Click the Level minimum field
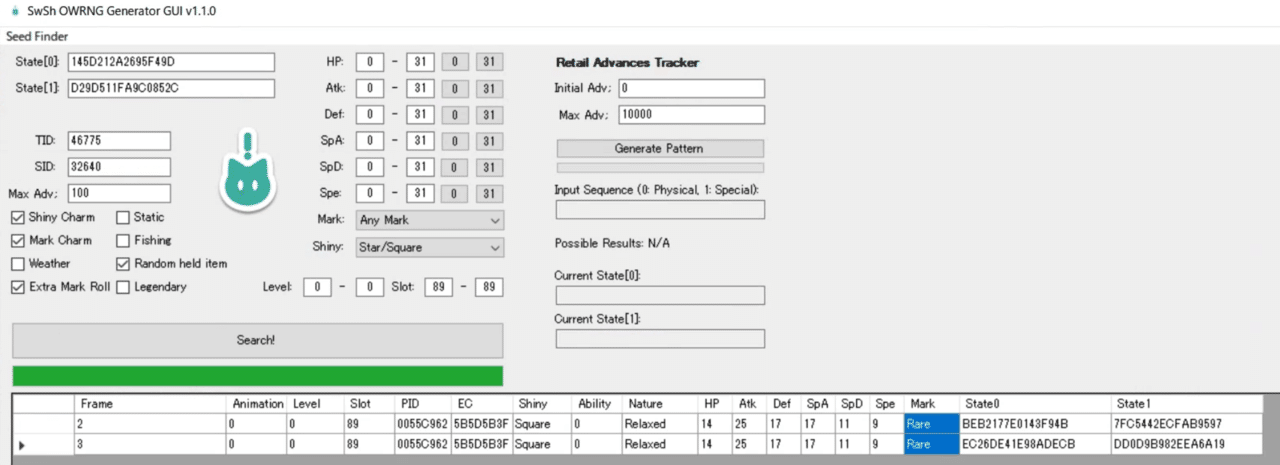Image resolution: width=1280 pixels, height=465 pixels. pyautogui.click(x=317, y=287)
